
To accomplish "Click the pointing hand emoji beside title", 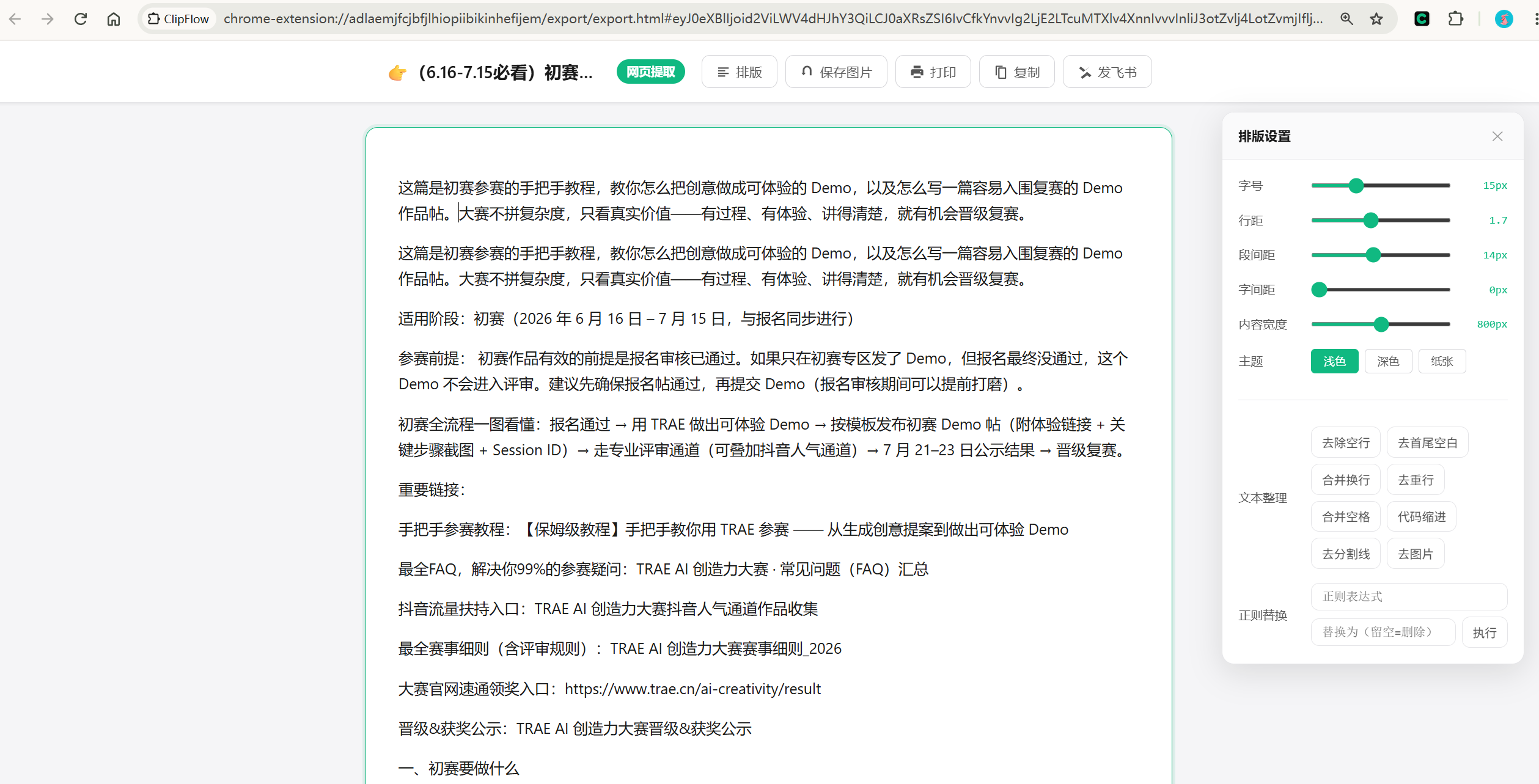I will point(397,73).
